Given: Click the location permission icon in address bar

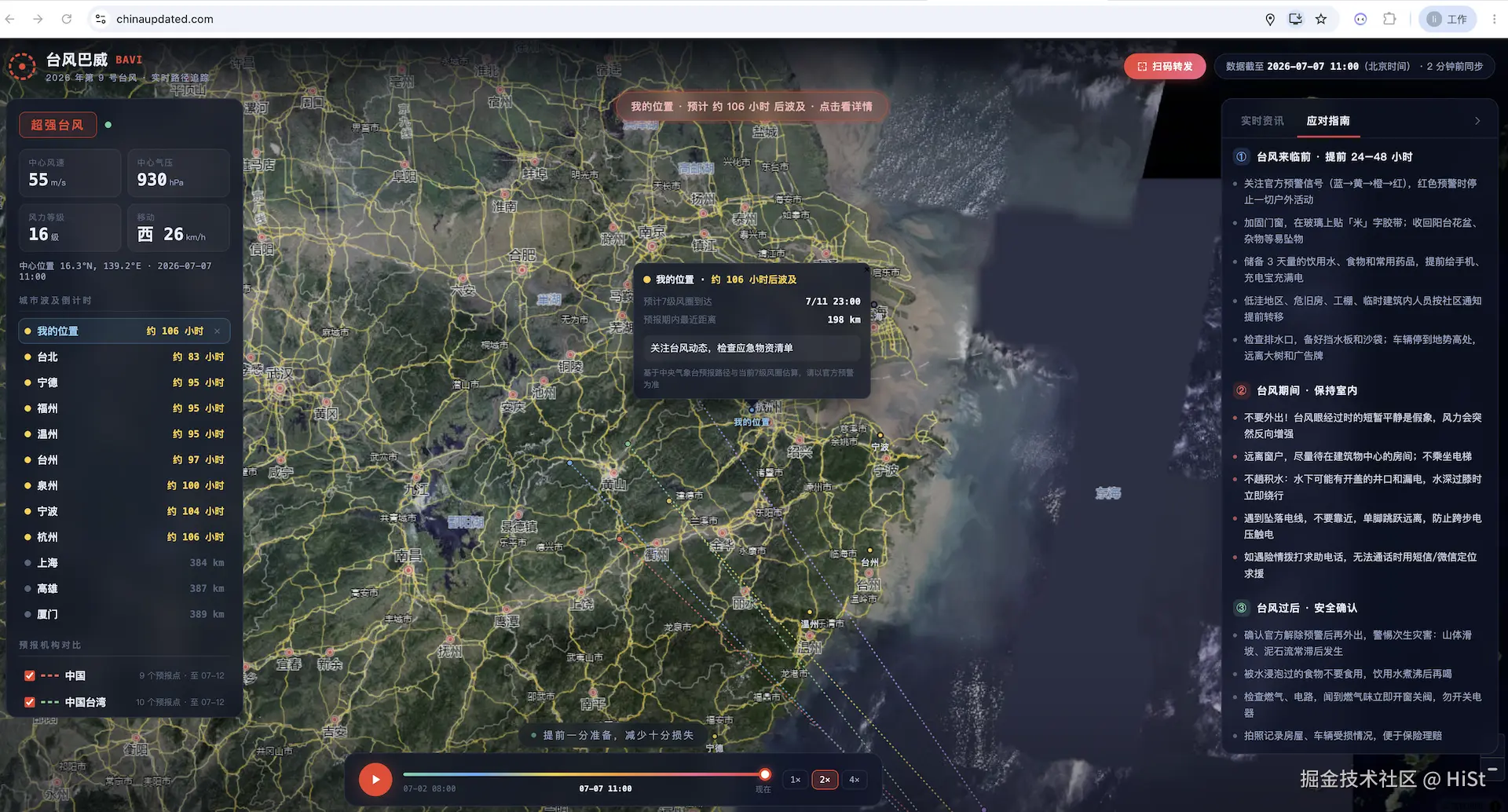Looking at the screenshot, I should 1270,19.
